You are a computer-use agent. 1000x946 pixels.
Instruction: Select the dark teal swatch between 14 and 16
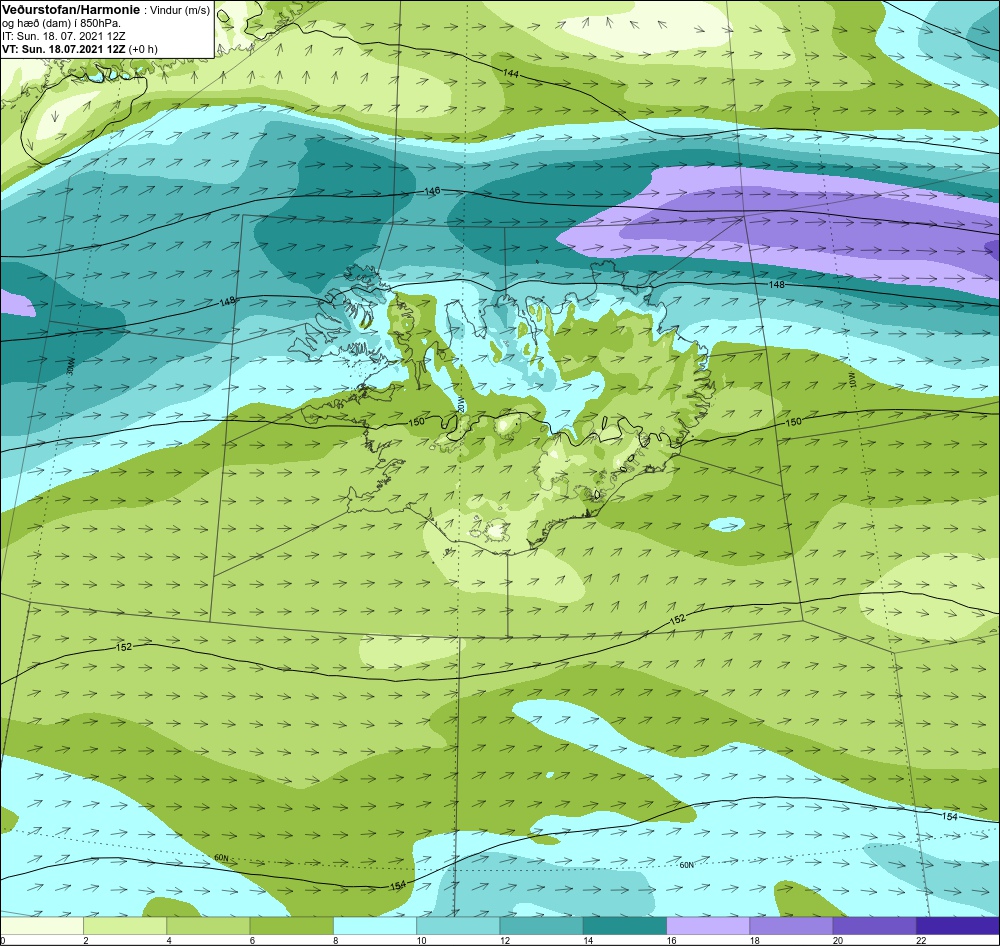[624, 924]
